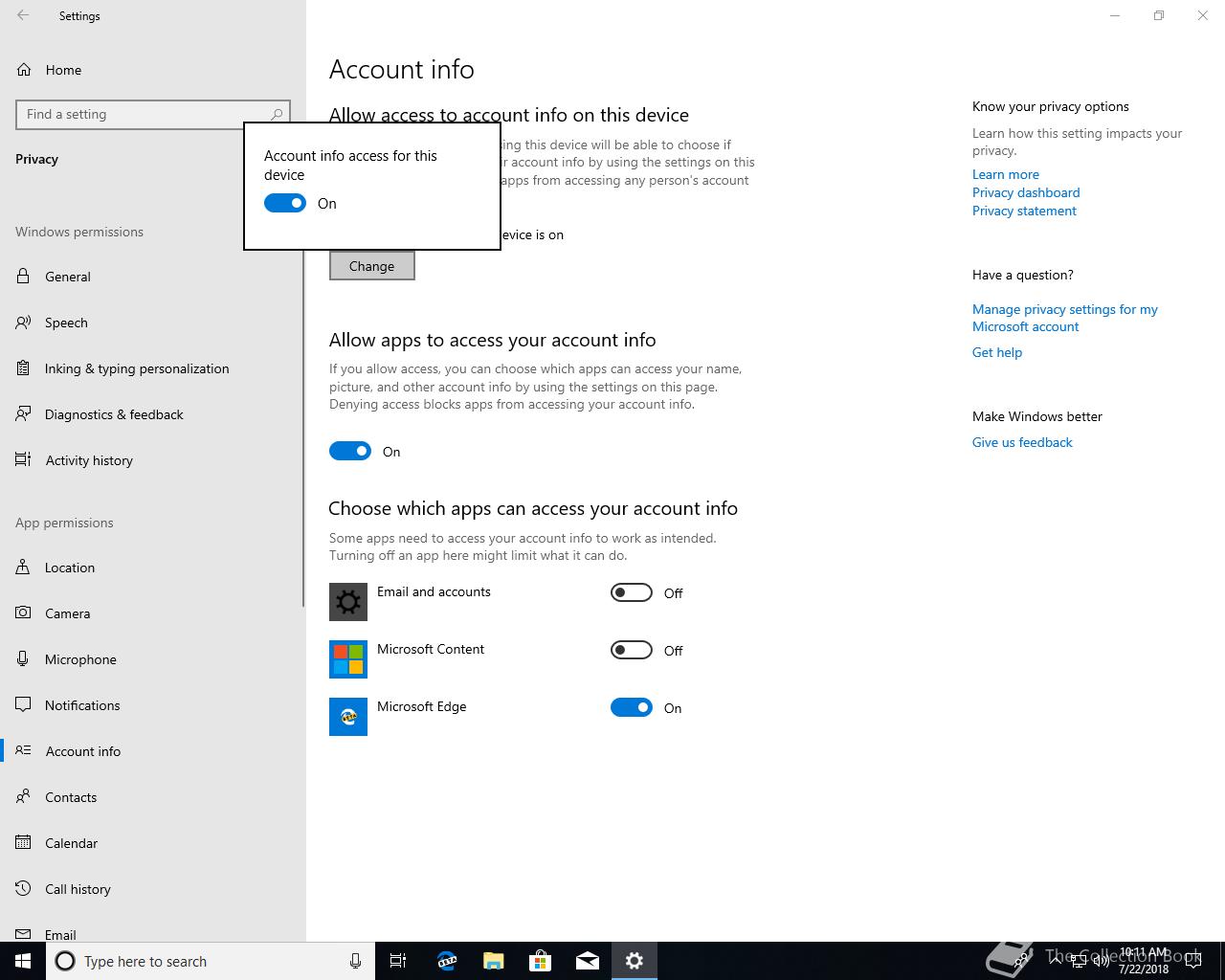Open the Privacy dashboard link
This screenshot has width=1225, height=980.
(1026, 192)
